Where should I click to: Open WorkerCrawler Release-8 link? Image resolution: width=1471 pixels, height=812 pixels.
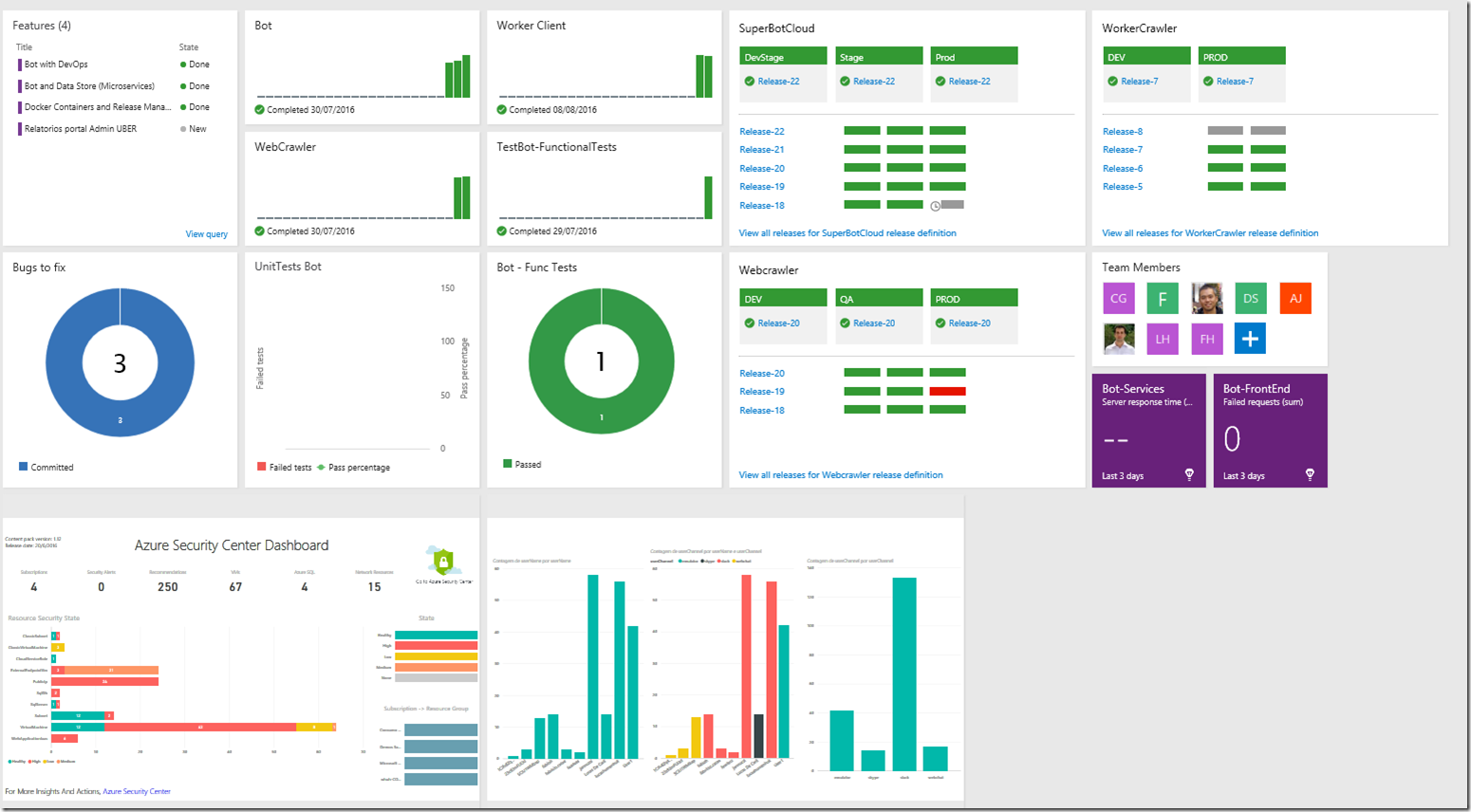point(1123,132)
